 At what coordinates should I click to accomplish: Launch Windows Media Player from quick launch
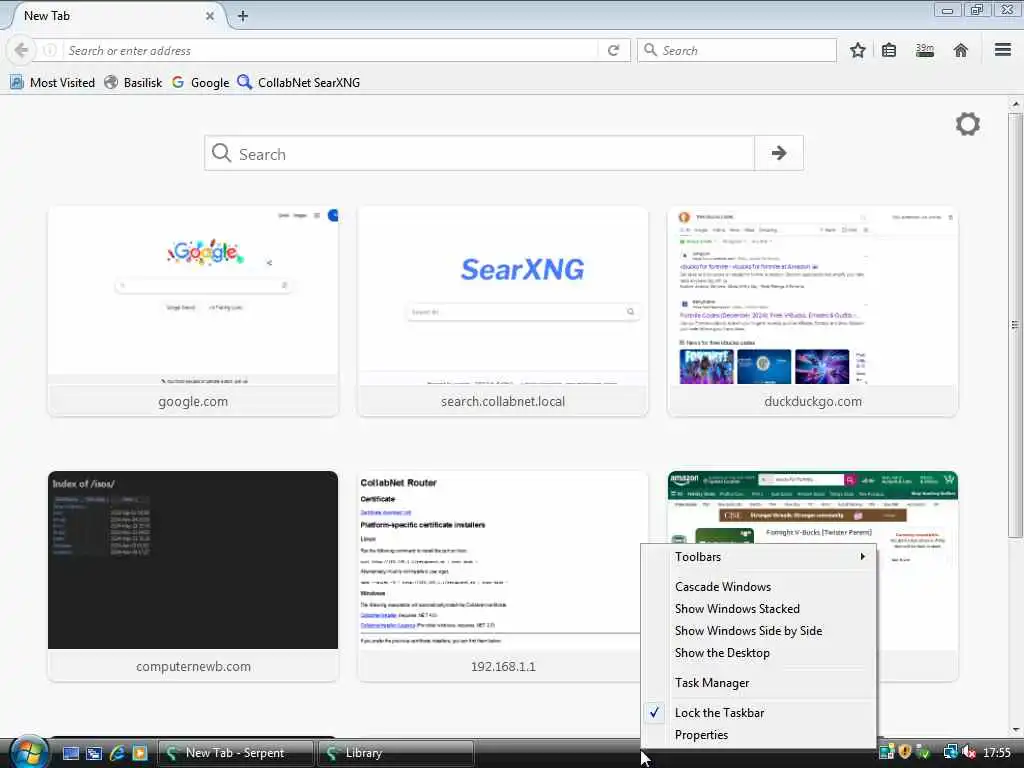tap(140, 753)
